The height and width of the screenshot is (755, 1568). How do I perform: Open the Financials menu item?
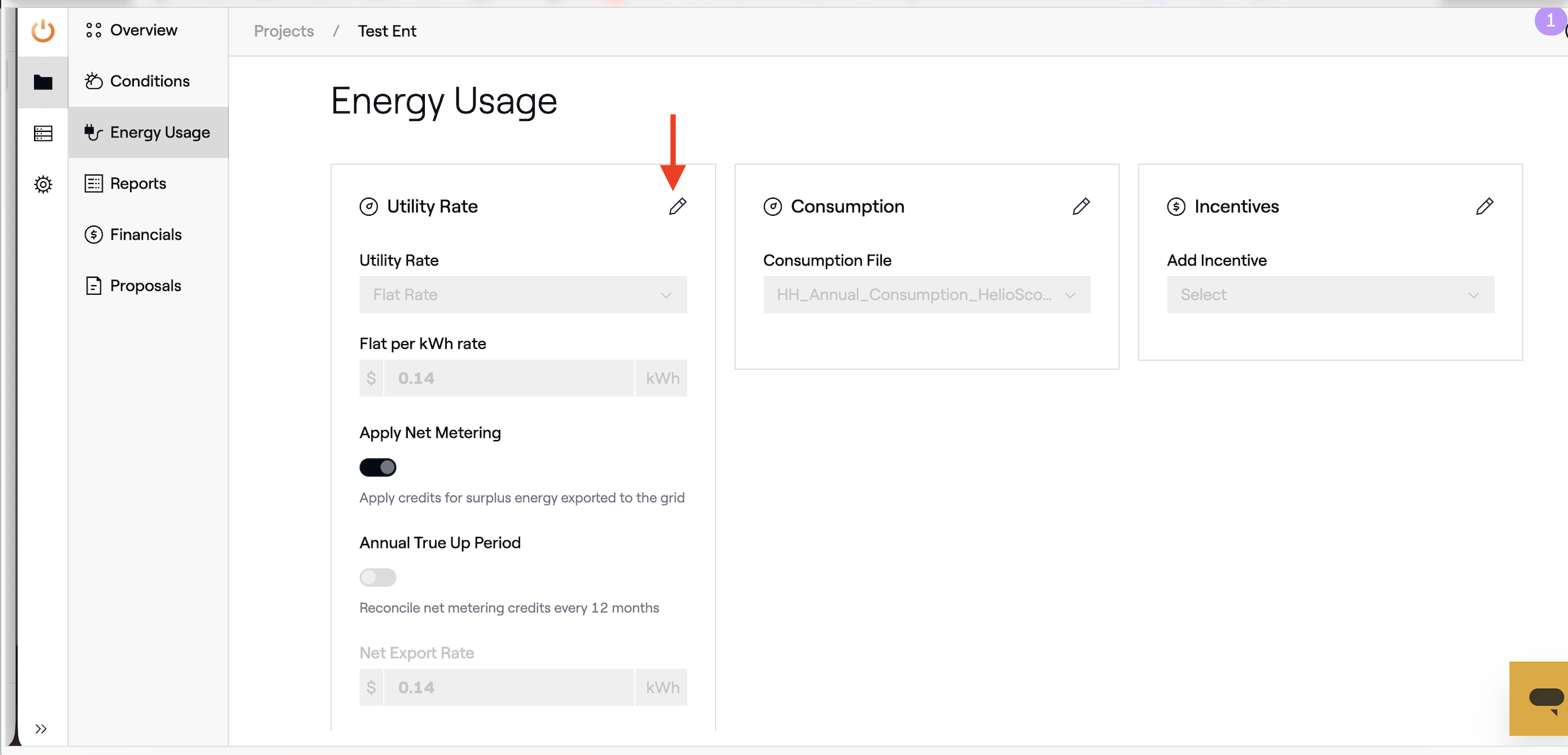click(145, 235)
